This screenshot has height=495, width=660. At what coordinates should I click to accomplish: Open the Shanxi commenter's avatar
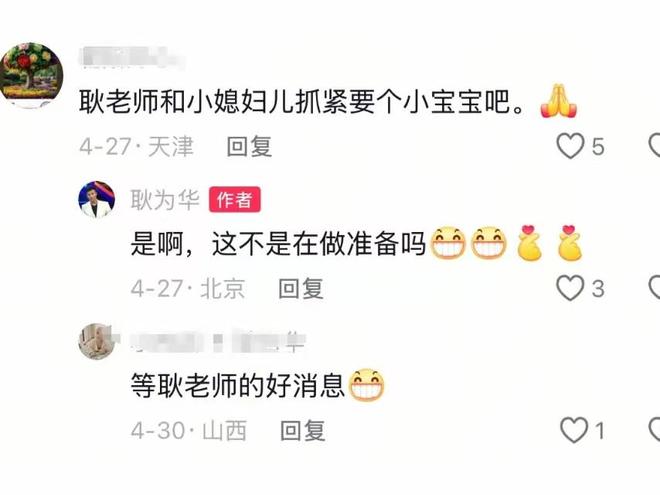[x=97, y=341]
